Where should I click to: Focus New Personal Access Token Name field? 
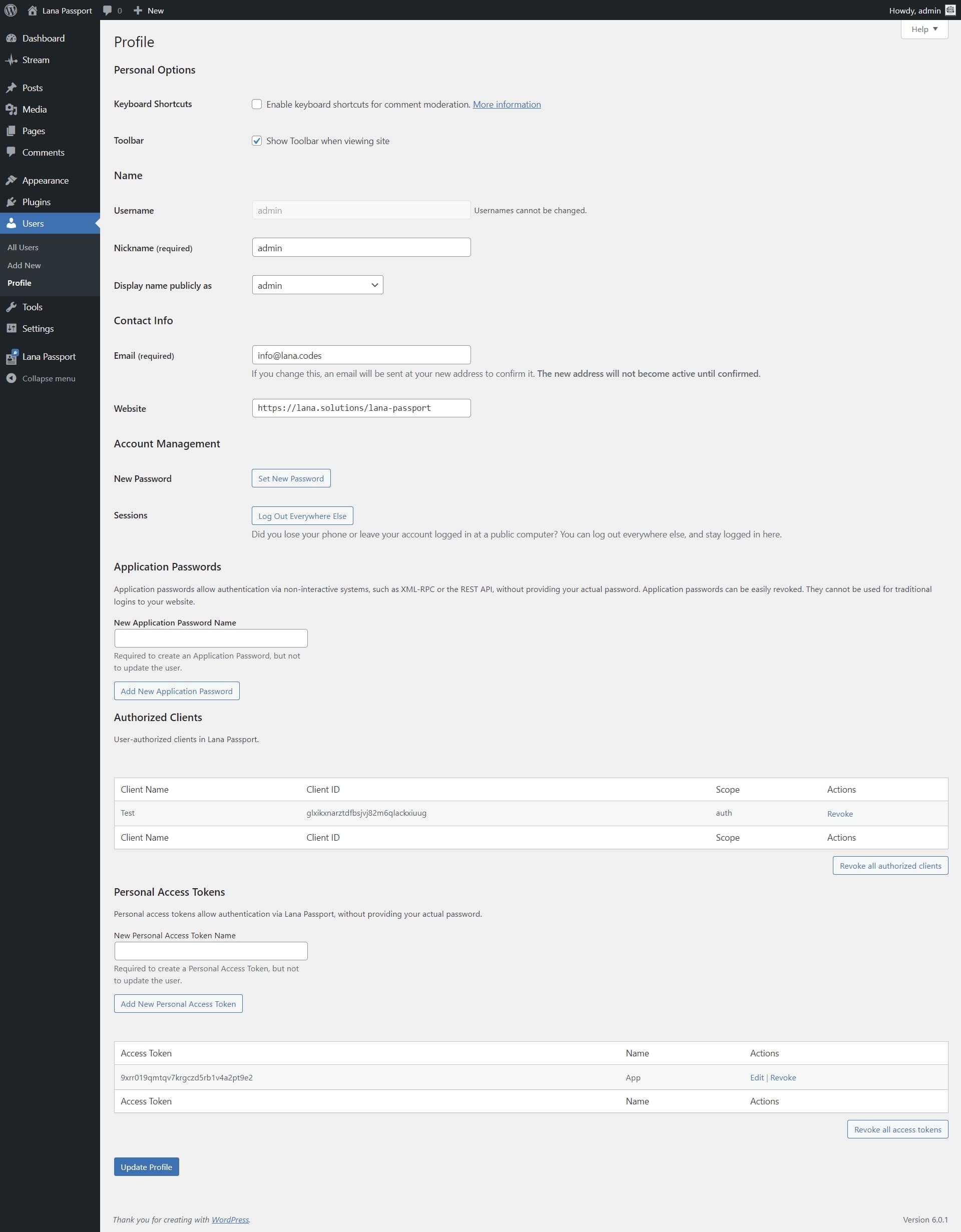pyautogui.click(x=211, y=950)
